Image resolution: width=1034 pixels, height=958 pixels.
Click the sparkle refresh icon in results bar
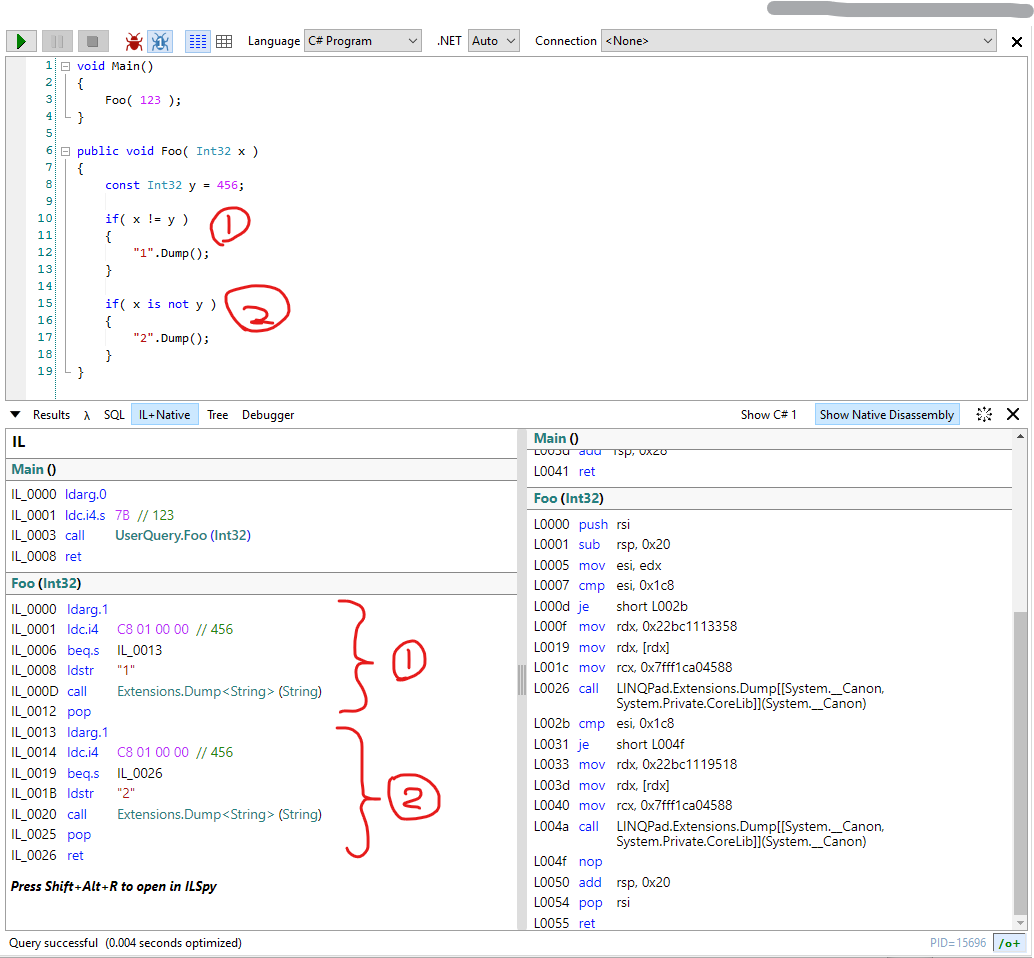(984, 414)
